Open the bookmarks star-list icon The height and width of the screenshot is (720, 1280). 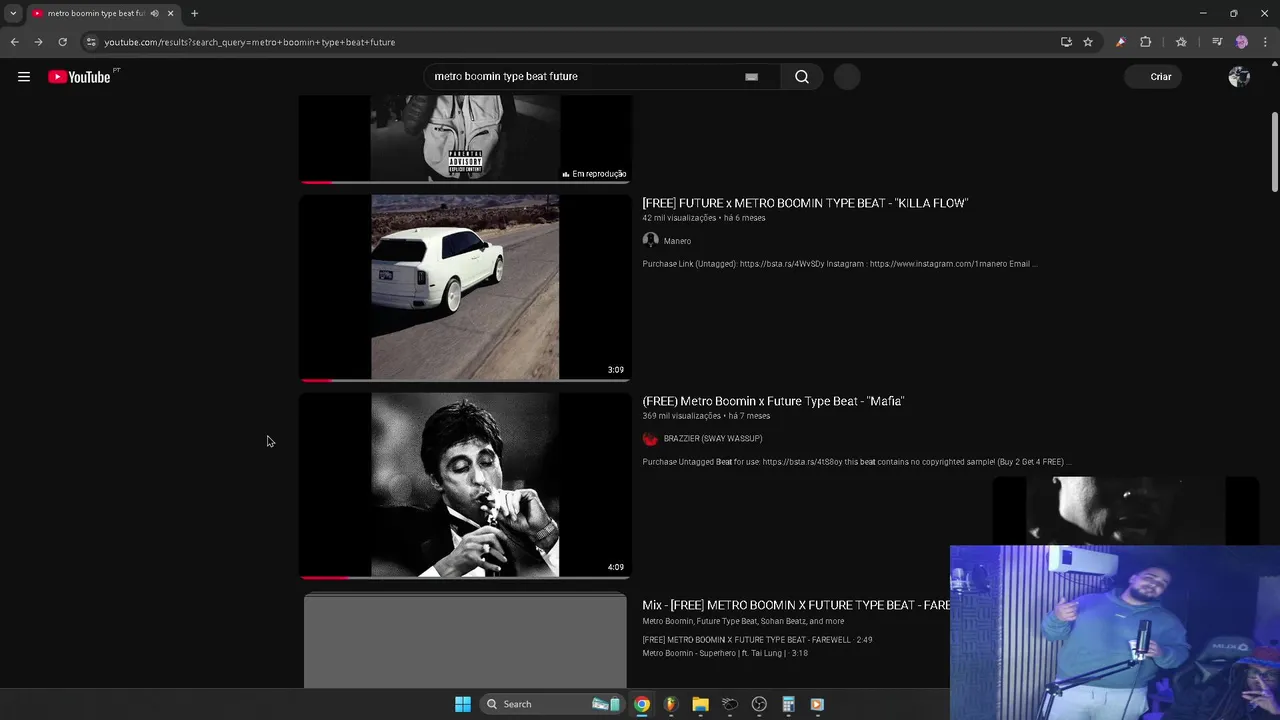coord(1181,42)
